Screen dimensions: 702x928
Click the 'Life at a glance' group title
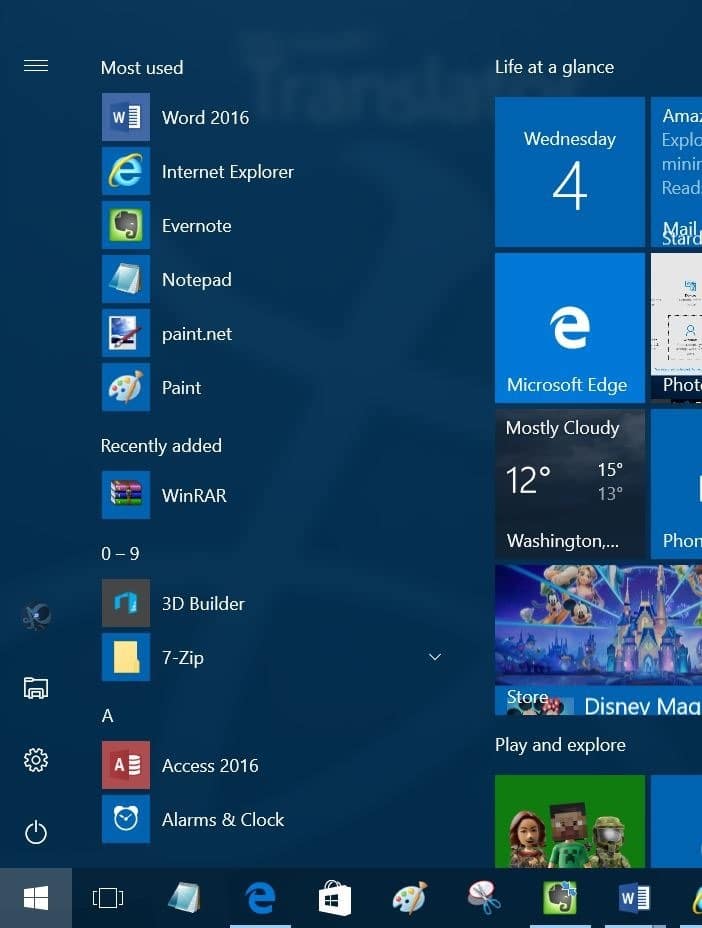[554, 67]
